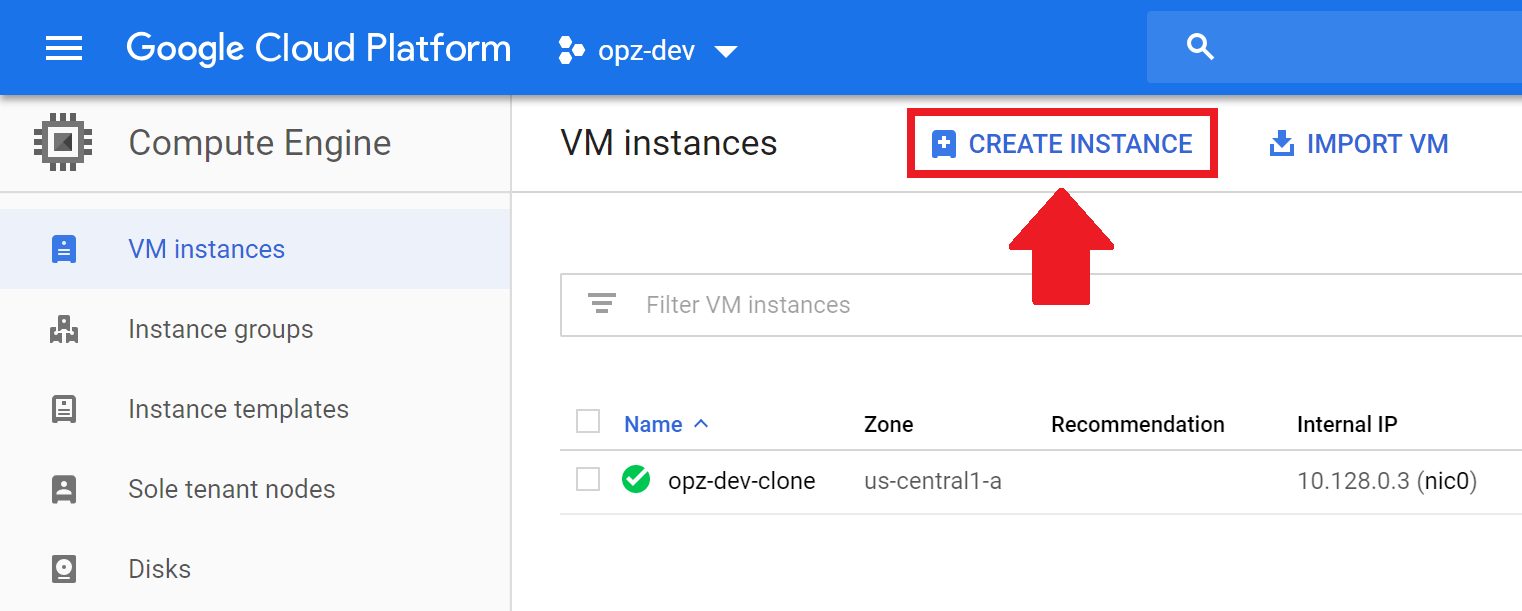The image size is (1522, 611).
Task: Click the us-central1-a zone cell
Action: tap(933, 481)
